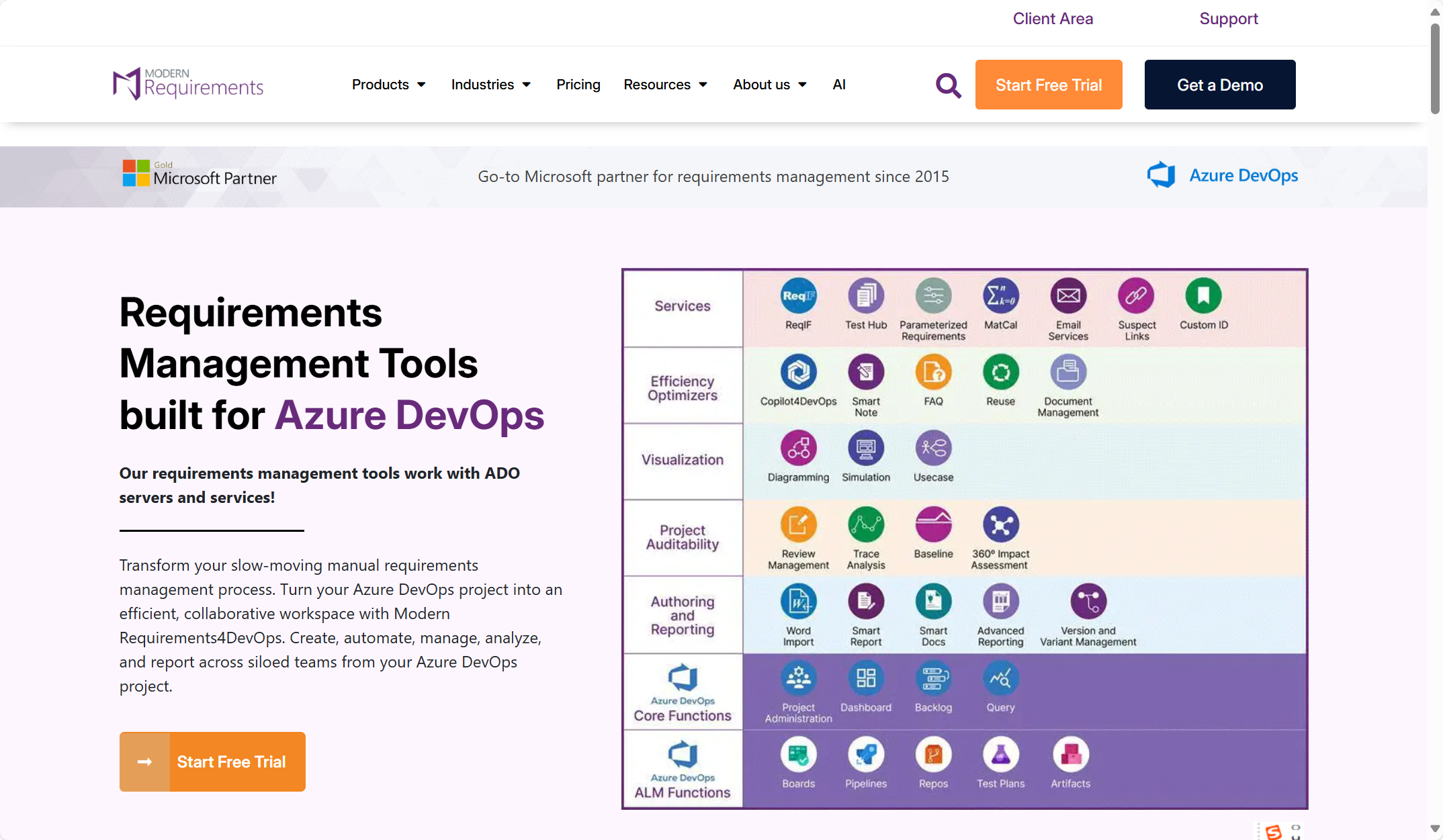The width and height of the screenshot is (1443, 840).
Task: Click the Copilot4DevOps icon
Action: [x=798, y=372]
